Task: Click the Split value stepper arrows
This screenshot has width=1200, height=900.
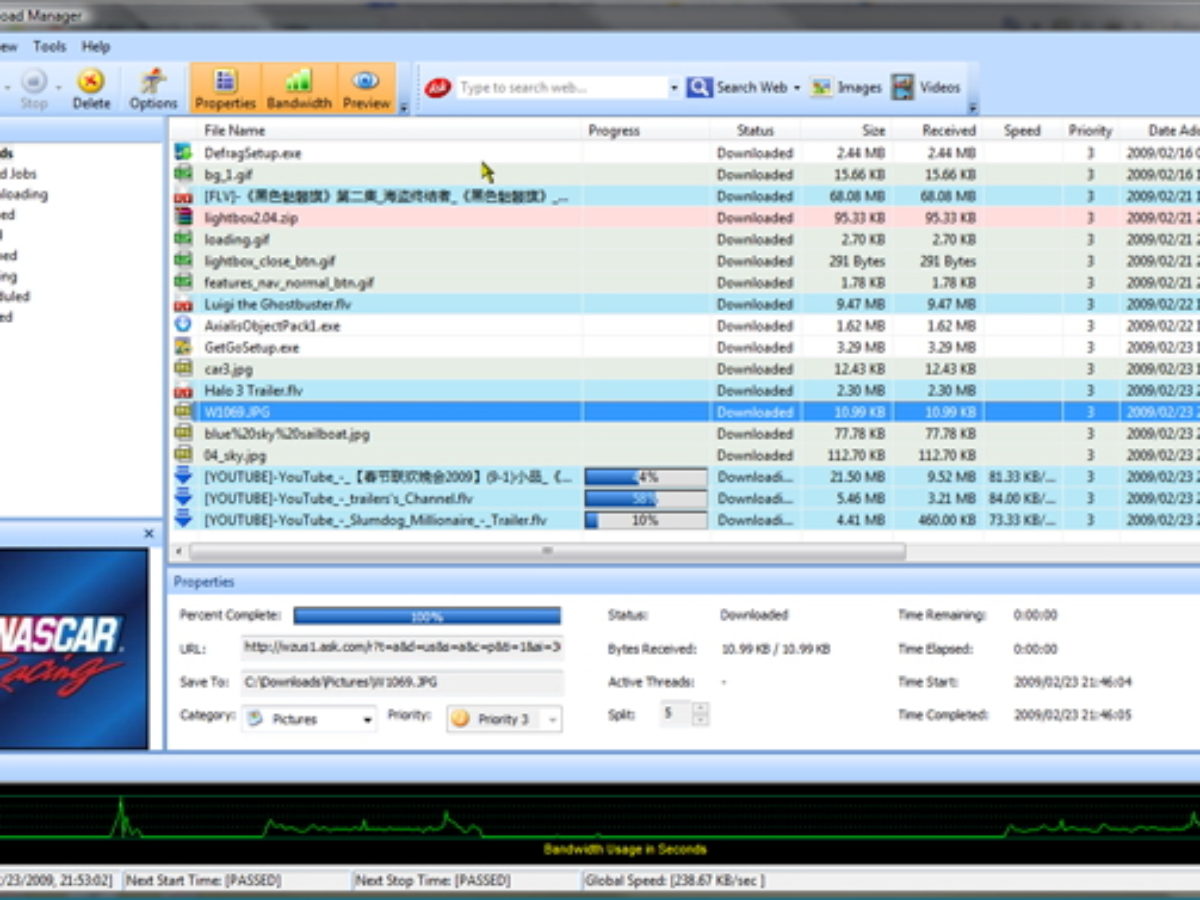Action: pyautogui.click(x=700, y=715)
